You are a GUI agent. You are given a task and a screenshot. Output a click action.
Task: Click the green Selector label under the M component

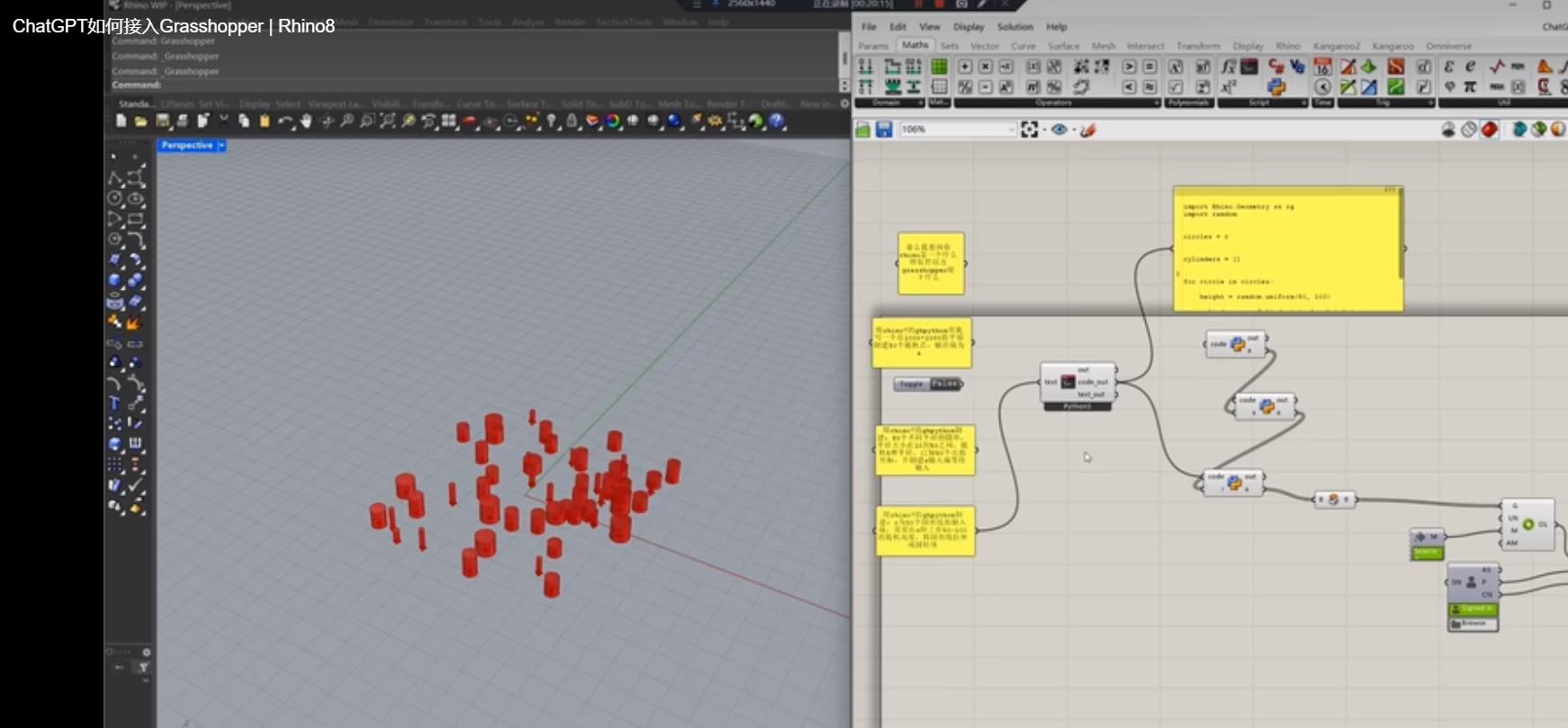pyautogui.click(x=1427, y=552)
